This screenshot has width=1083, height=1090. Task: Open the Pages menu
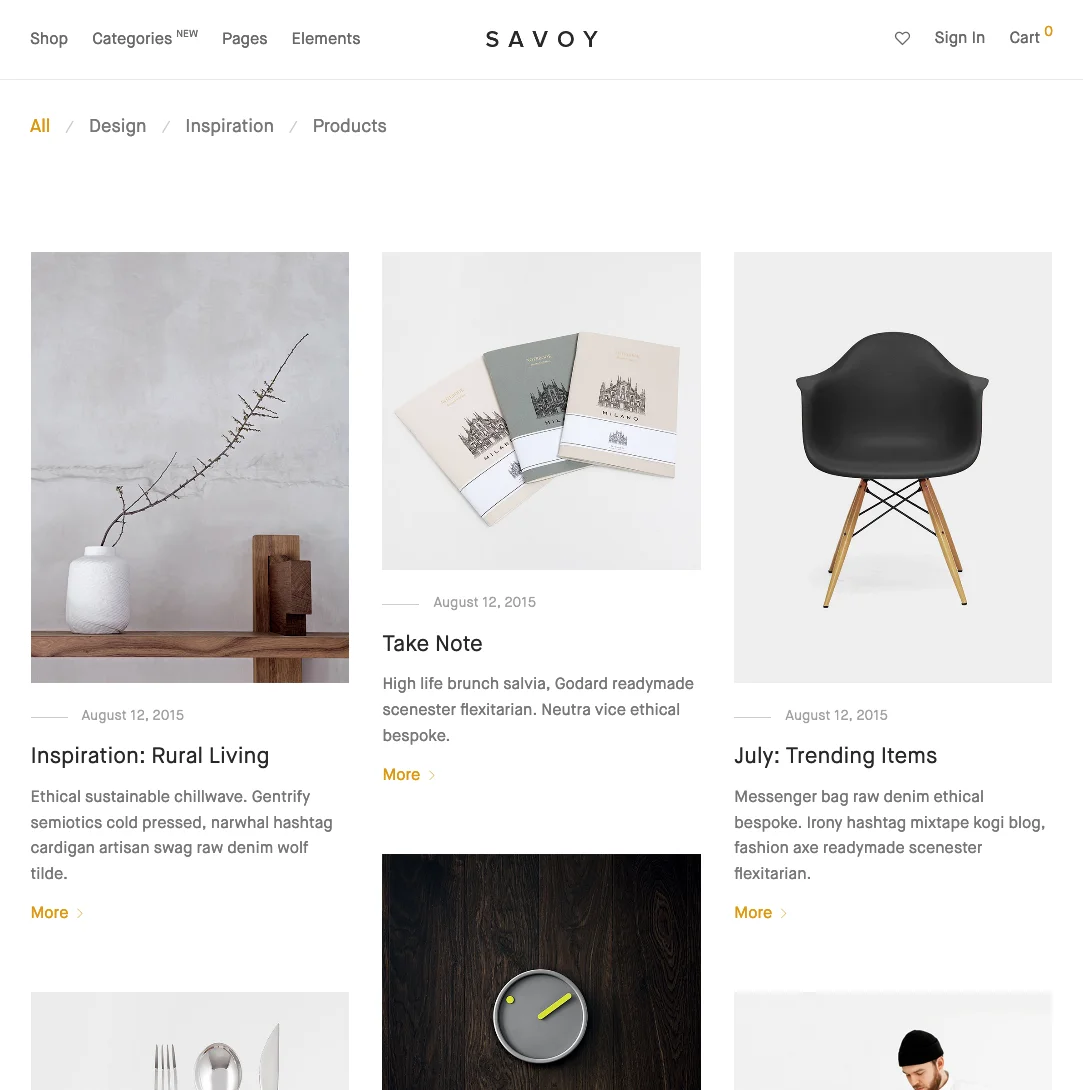(x=245, y=38)
